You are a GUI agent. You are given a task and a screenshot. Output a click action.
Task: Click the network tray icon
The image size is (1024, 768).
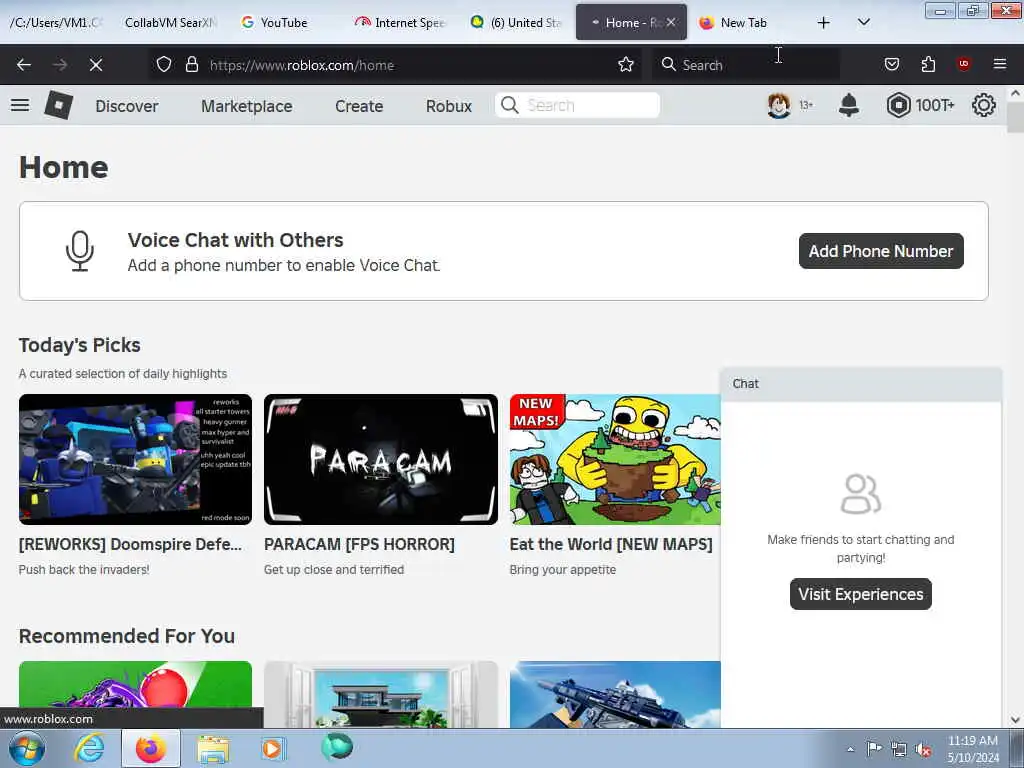pyautogui.click(x=899, y=750)
